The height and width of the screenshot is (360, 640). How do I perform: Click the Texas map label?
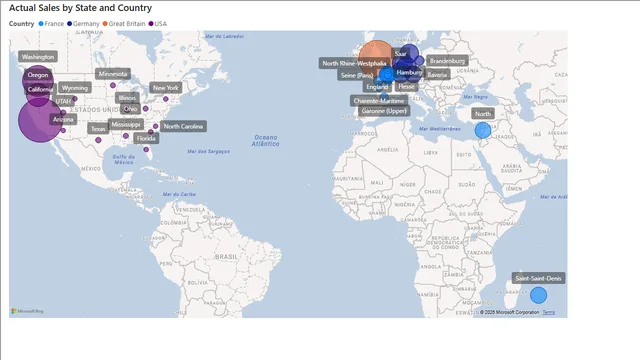click(x=98, y=129)
